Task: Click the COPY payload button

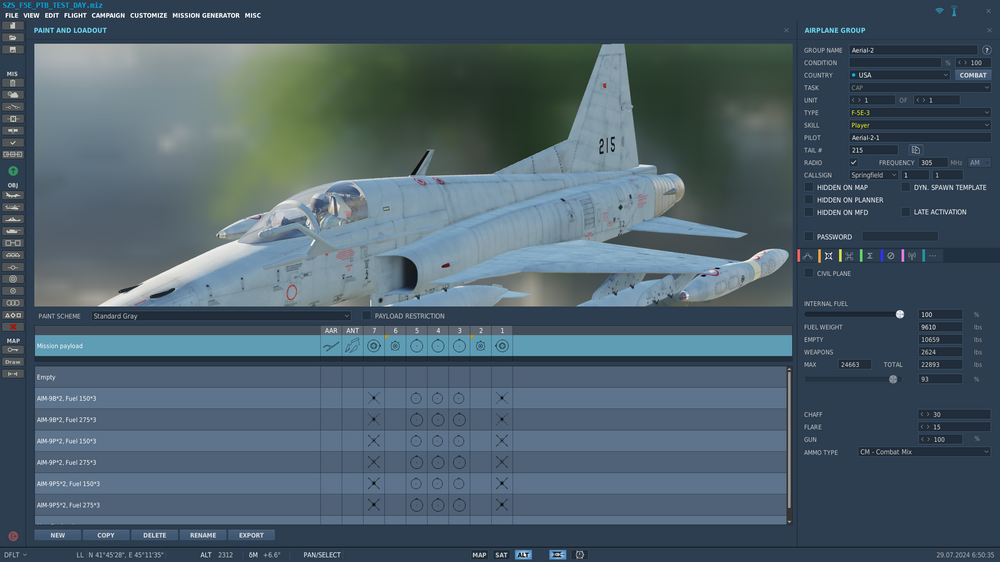Action: click(x=106, y=535)
